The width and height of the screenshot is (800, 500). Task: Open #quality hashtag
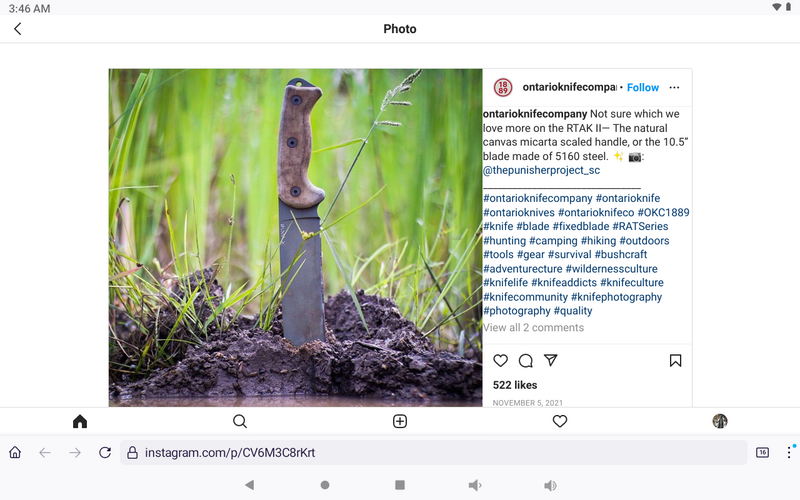click(x=573, y=311)
